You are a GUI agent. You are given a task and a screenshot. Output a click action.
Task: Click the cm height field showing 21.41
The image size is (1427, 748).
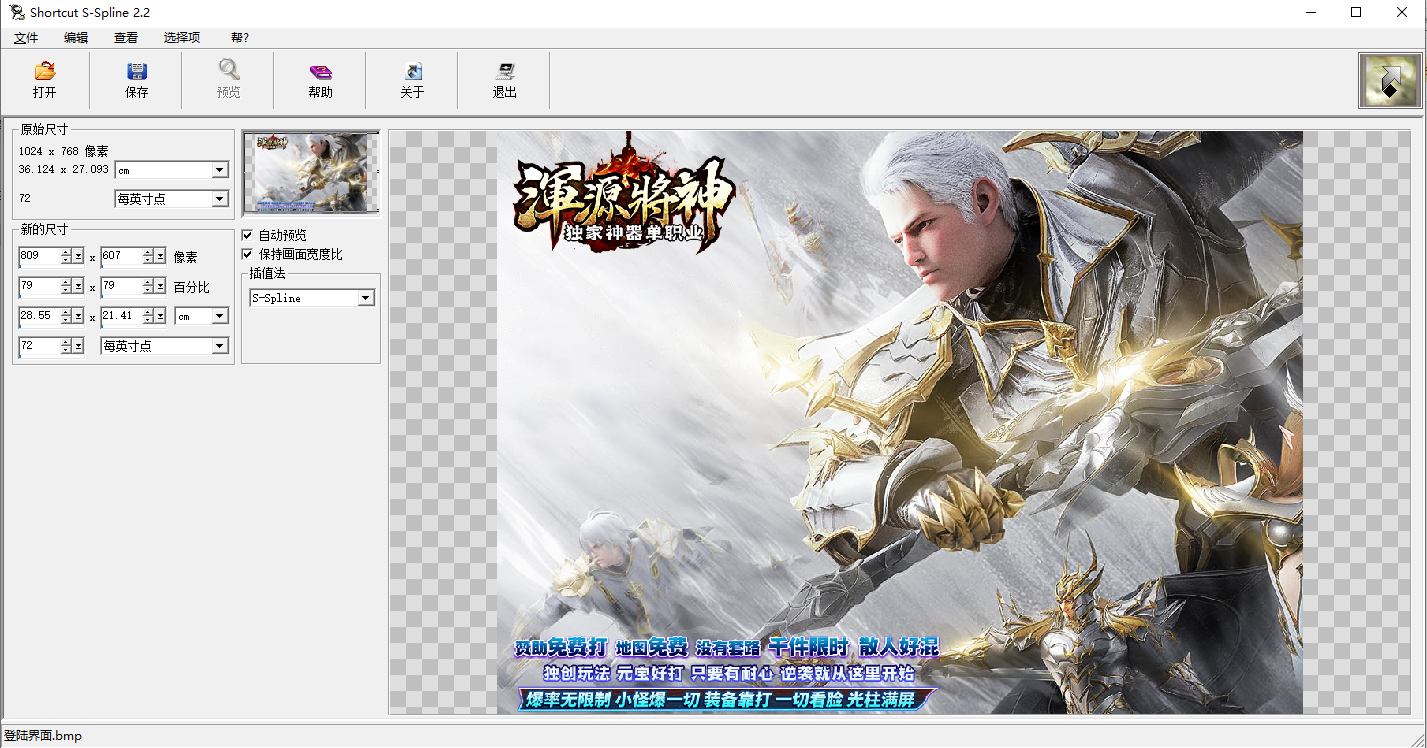(x=121, y=316)
